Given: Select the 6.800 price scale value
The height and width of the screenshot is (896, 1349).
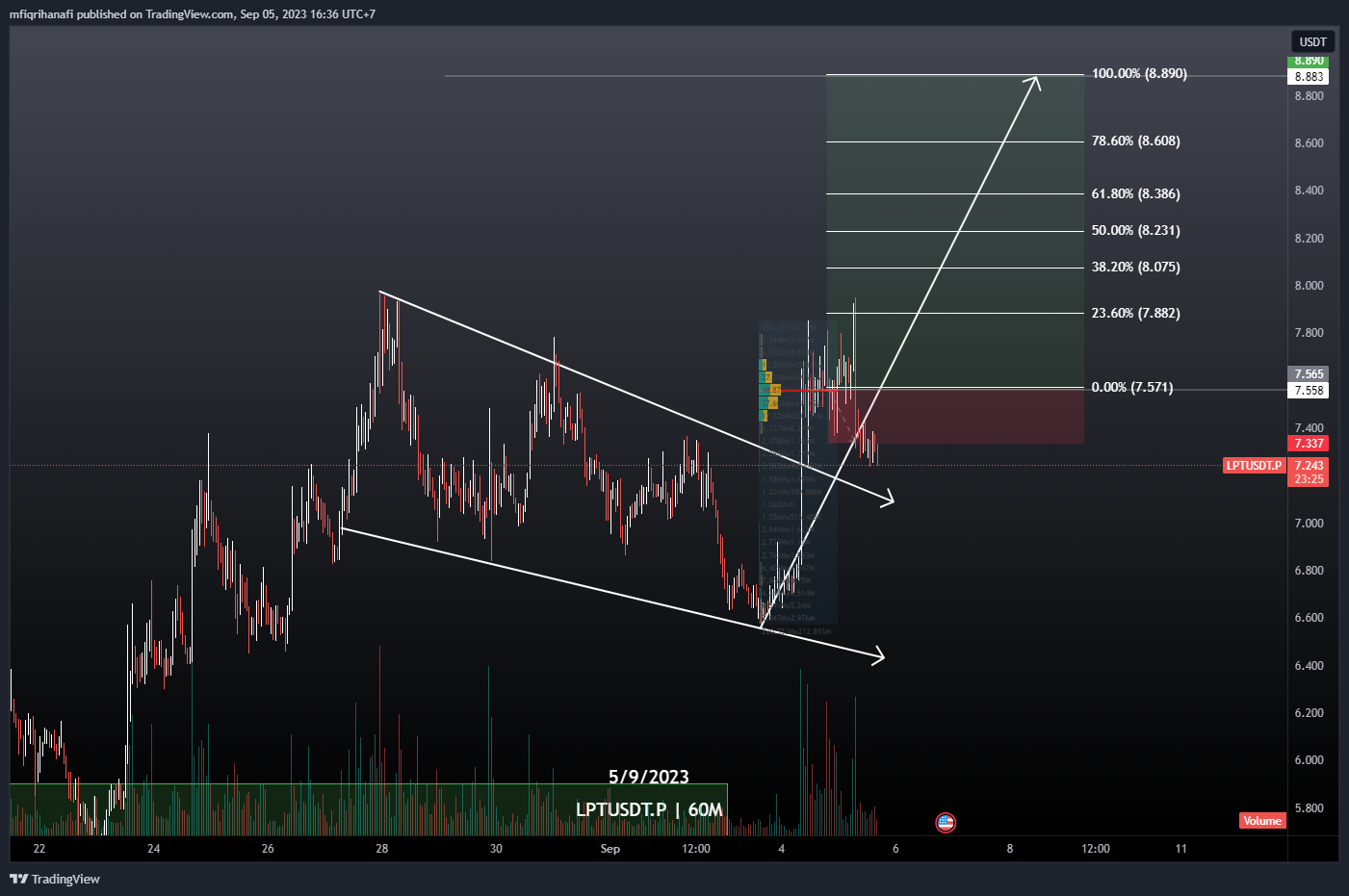Looking at the screenshot, I should tap(1309, 571).
